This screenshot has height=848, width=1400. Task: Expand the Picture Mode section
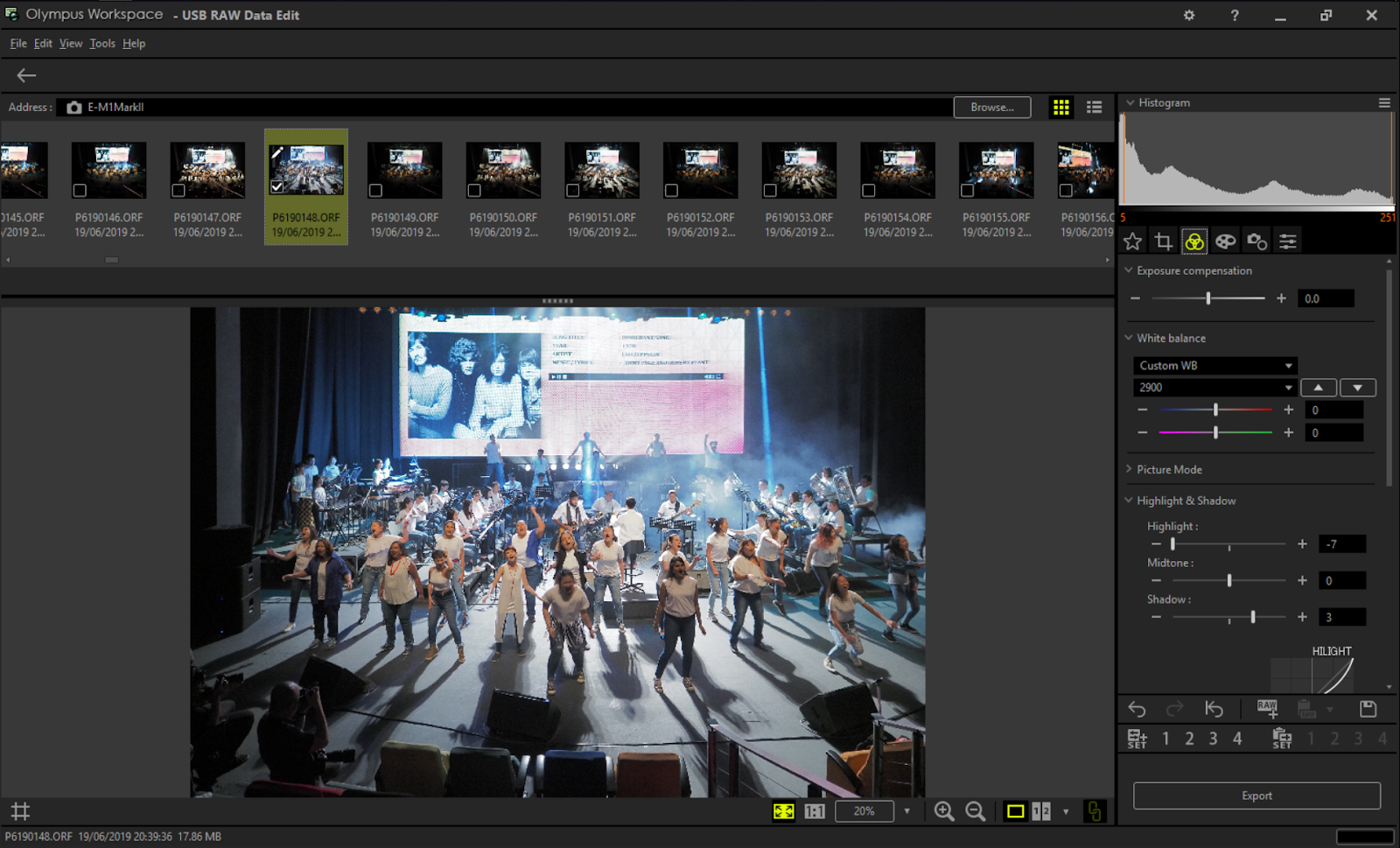pos(1129,469)
